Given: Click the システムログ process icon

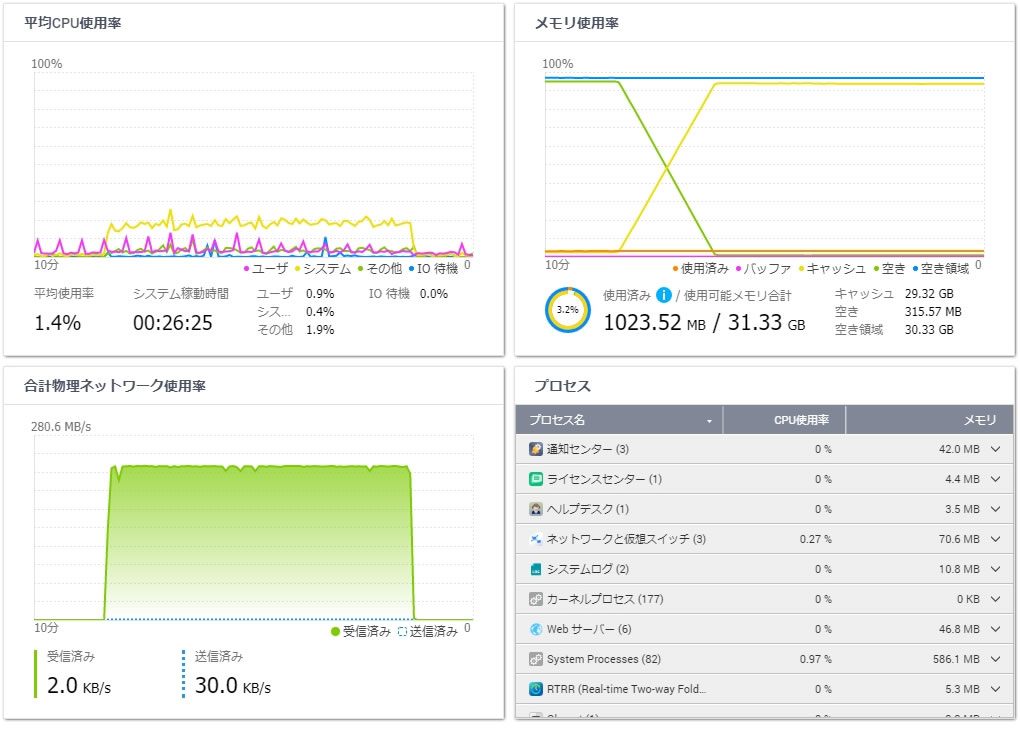Looking at the screenshot, I should coord(536,569).
